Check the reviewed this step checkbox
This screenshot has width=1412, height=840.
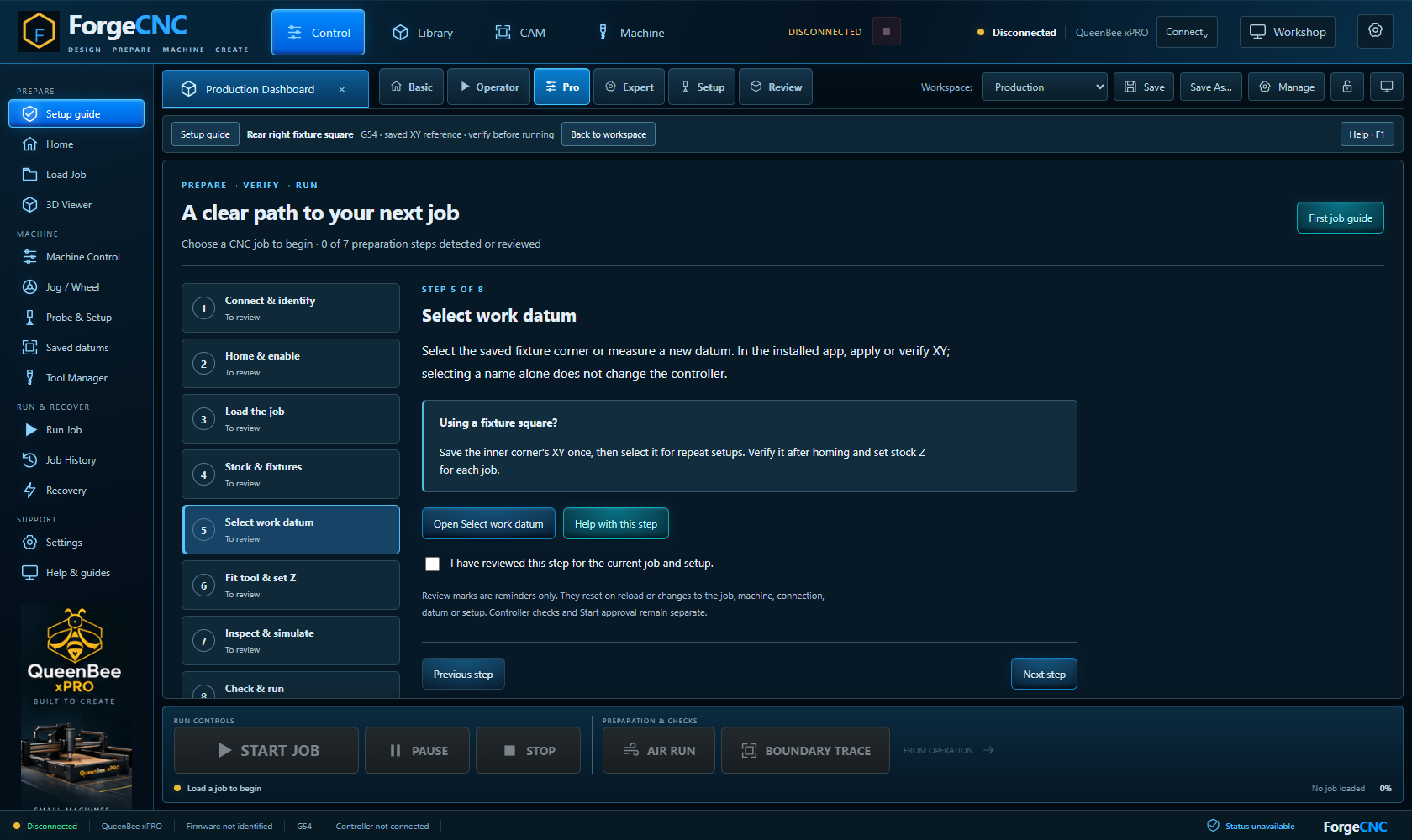tap(432, 564)
